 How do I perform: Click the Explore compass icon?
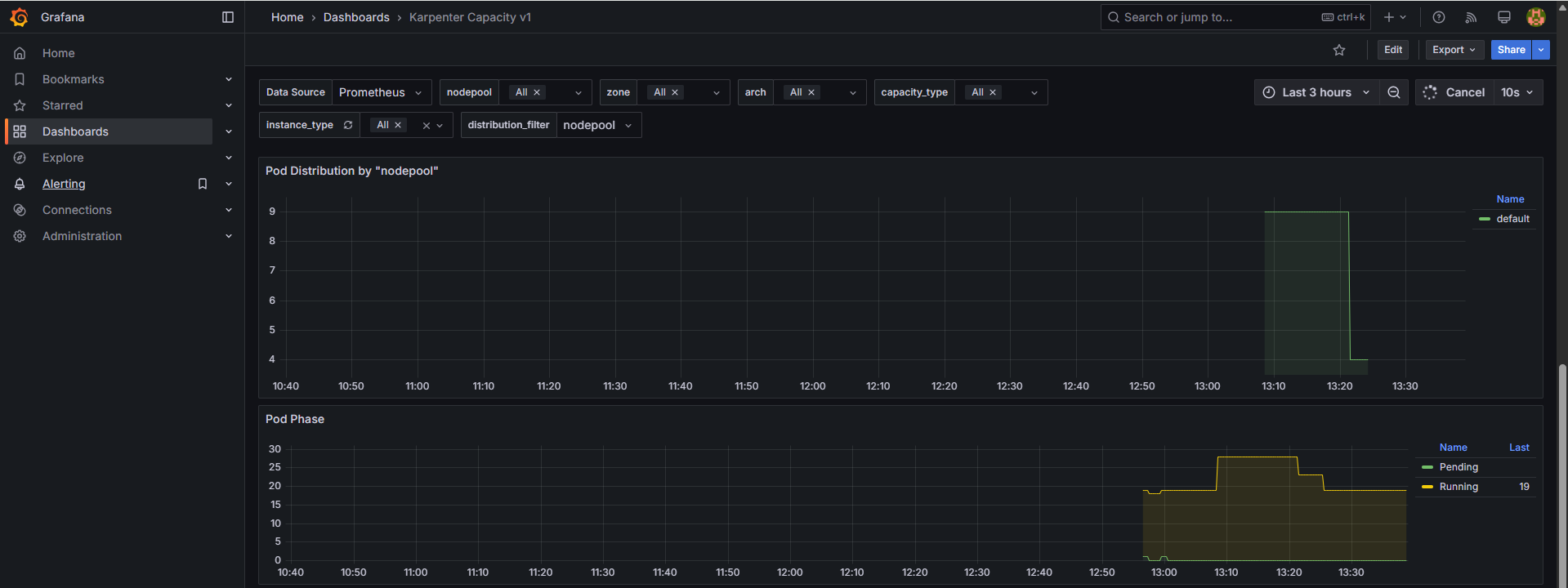(20, 158)
